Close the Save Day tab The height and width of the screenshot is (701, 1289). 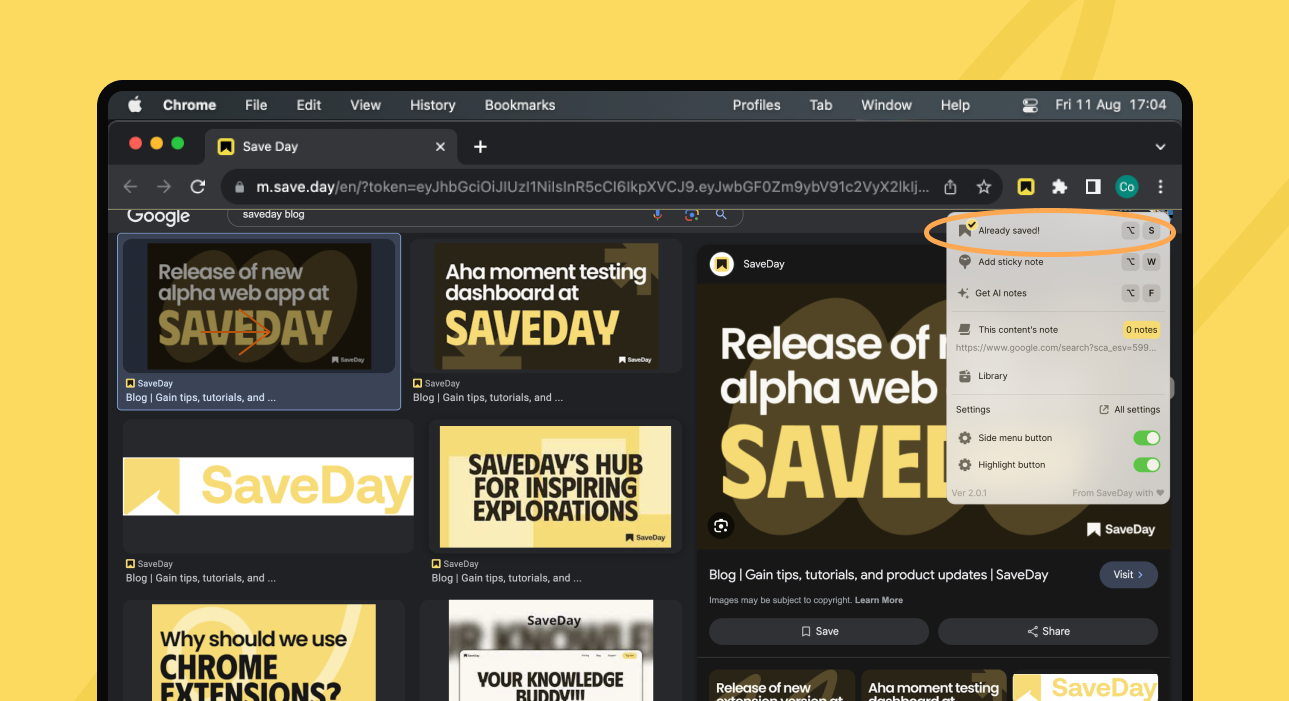coord(440,147)
